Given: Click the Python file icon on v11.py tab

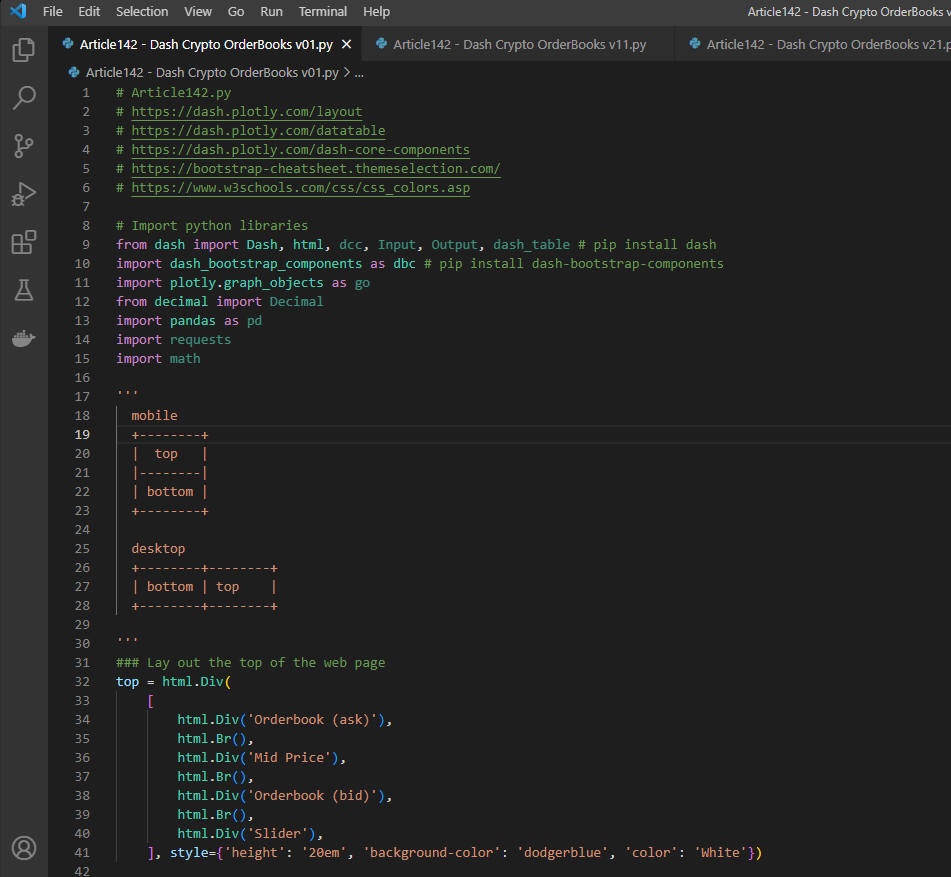Looking at the screenshot, I should [381, 44].
